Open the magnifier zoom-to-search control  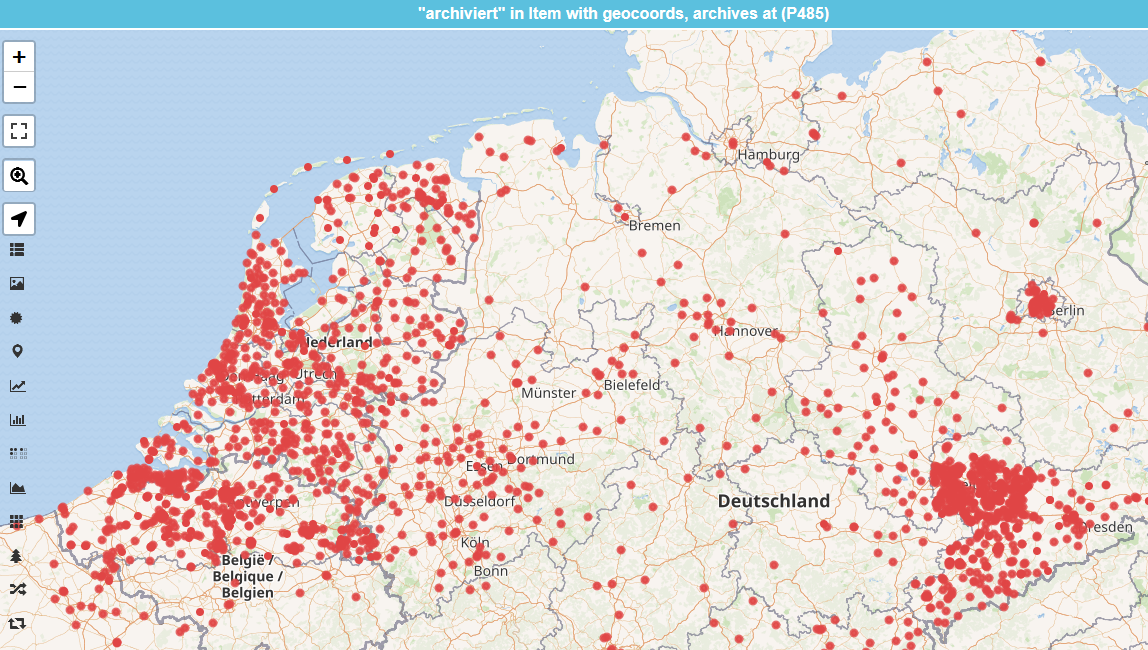click(x=19, y=176)
